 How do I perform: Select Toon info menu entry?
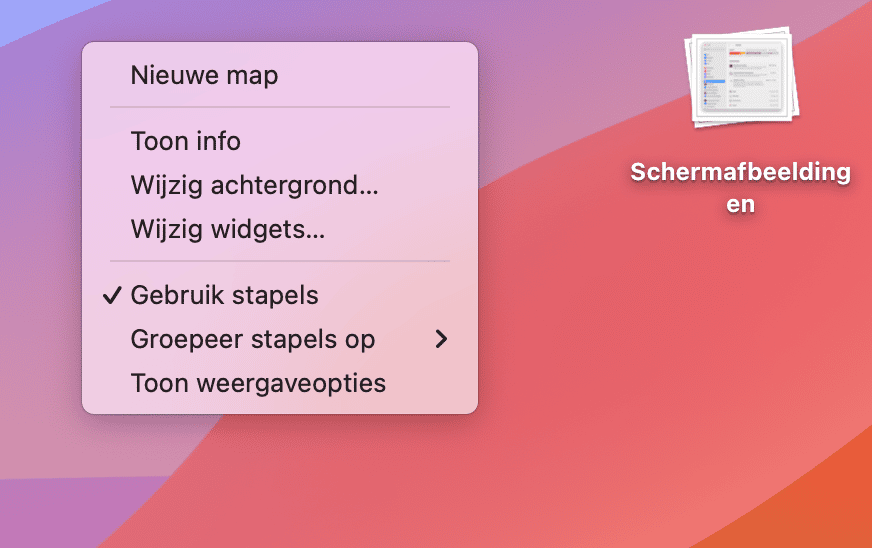(280, 141)
